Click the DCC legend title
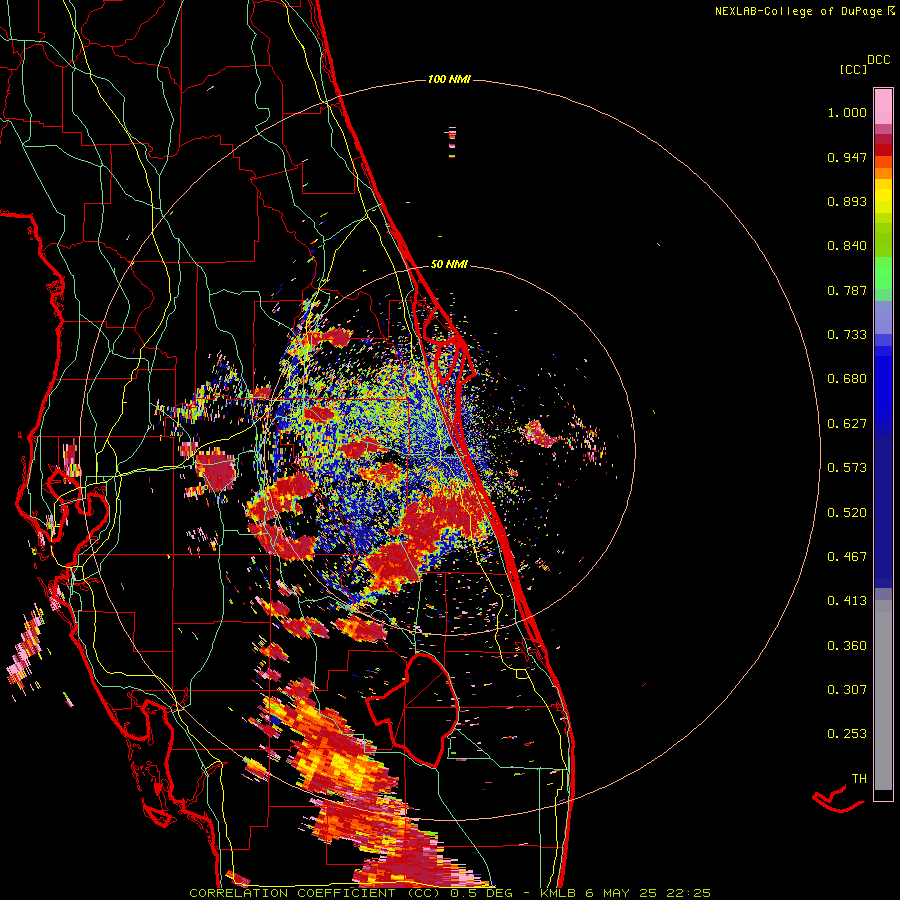 878,60
